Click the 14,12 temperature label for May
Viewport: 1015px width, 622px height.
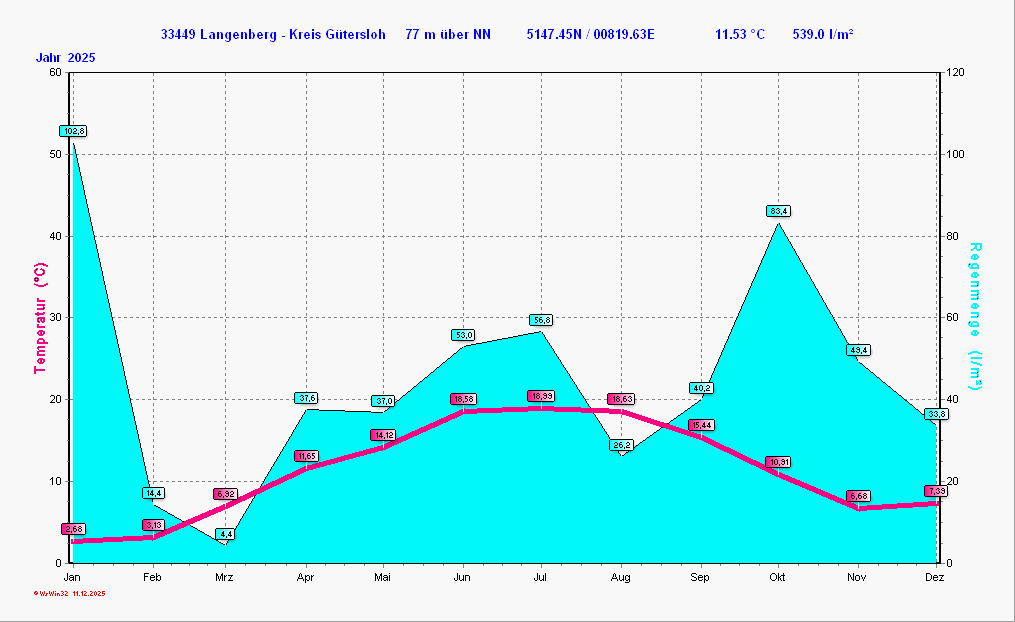coord(383,435)
